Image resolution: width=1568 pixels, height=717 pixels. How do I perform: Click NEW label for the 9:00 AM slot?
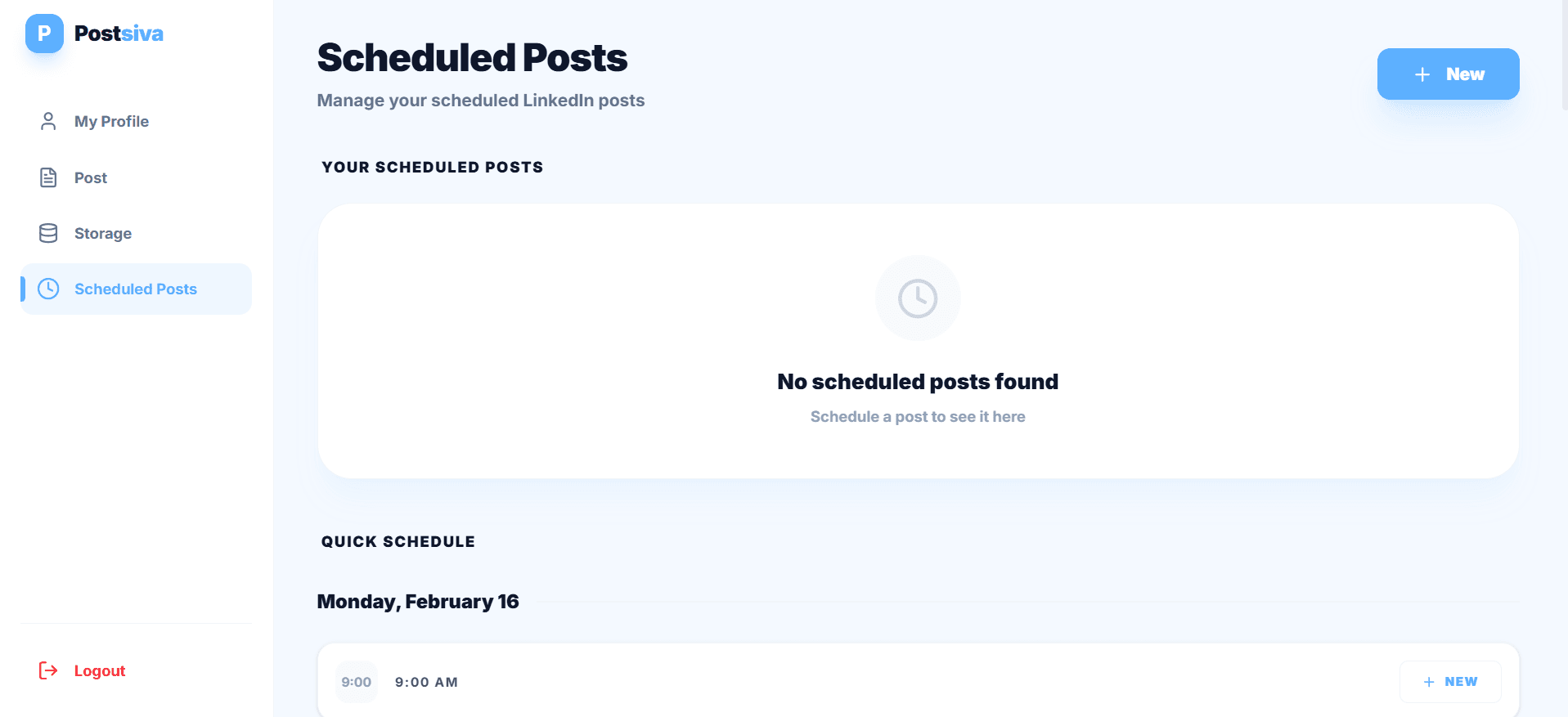pyautogui.click(x=1461, y=682)
